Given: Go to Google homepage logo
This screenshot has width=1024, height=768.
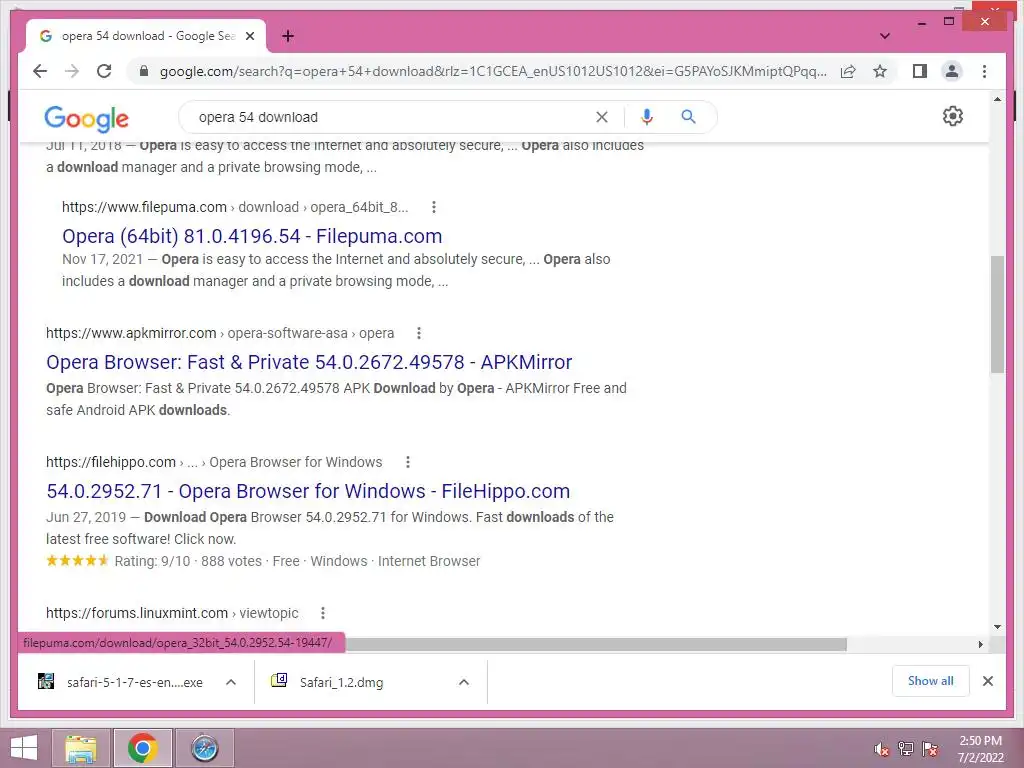Looking at the screenshot, I should tap(86, 118).
